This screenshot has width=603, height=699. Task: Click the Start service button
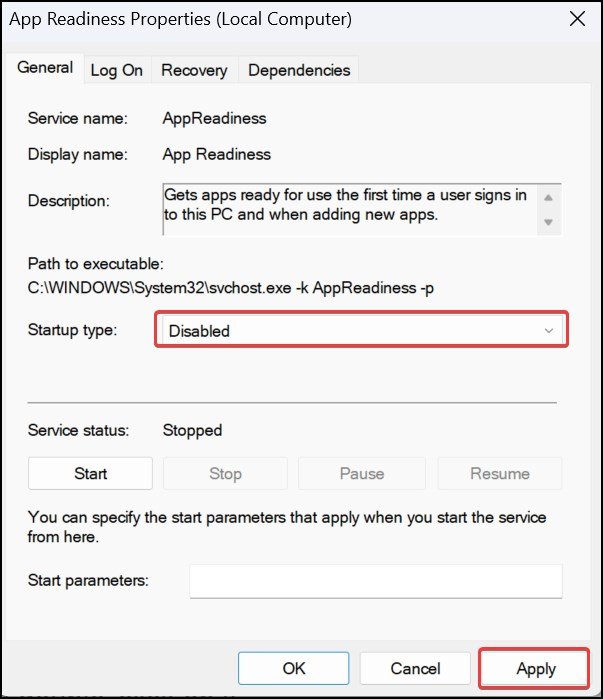[x=90, y=473]
